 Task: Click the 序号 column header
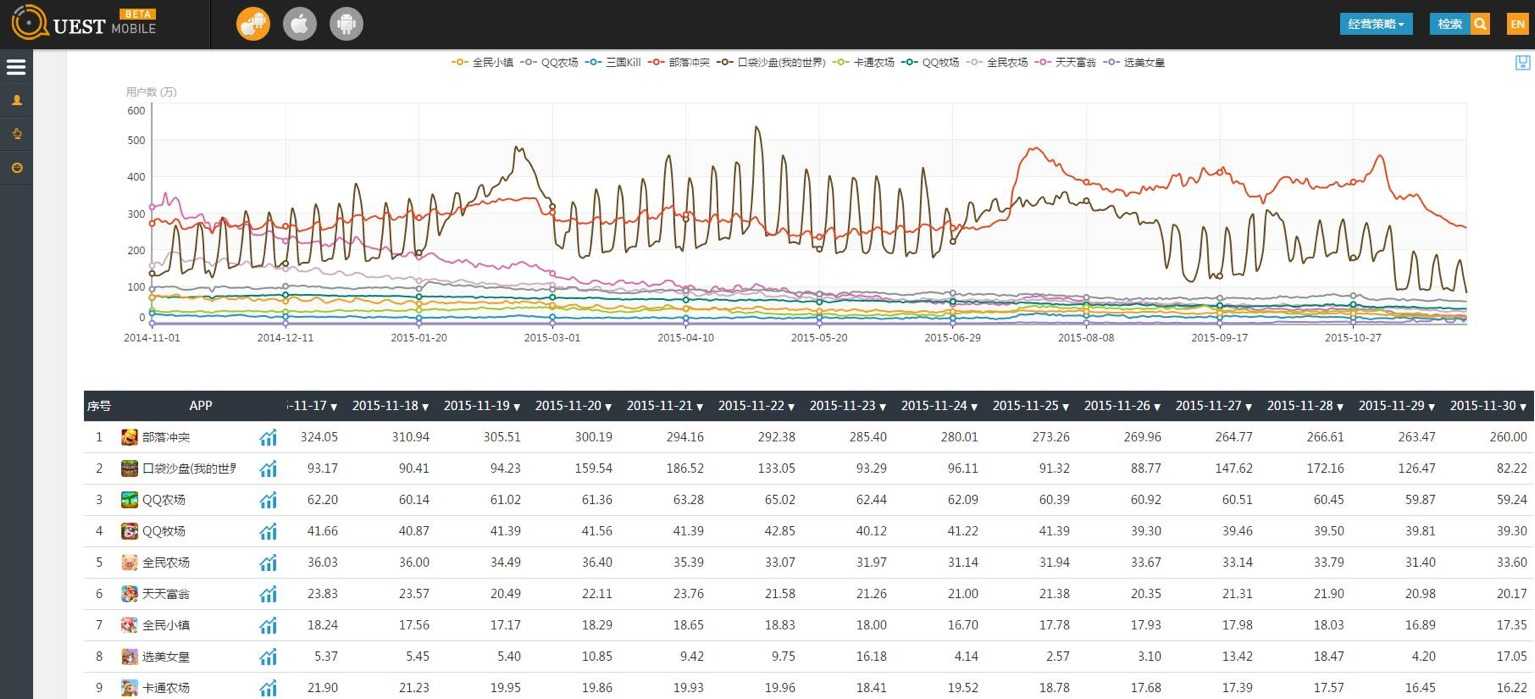pyautogui.click(x=99, y=406)
